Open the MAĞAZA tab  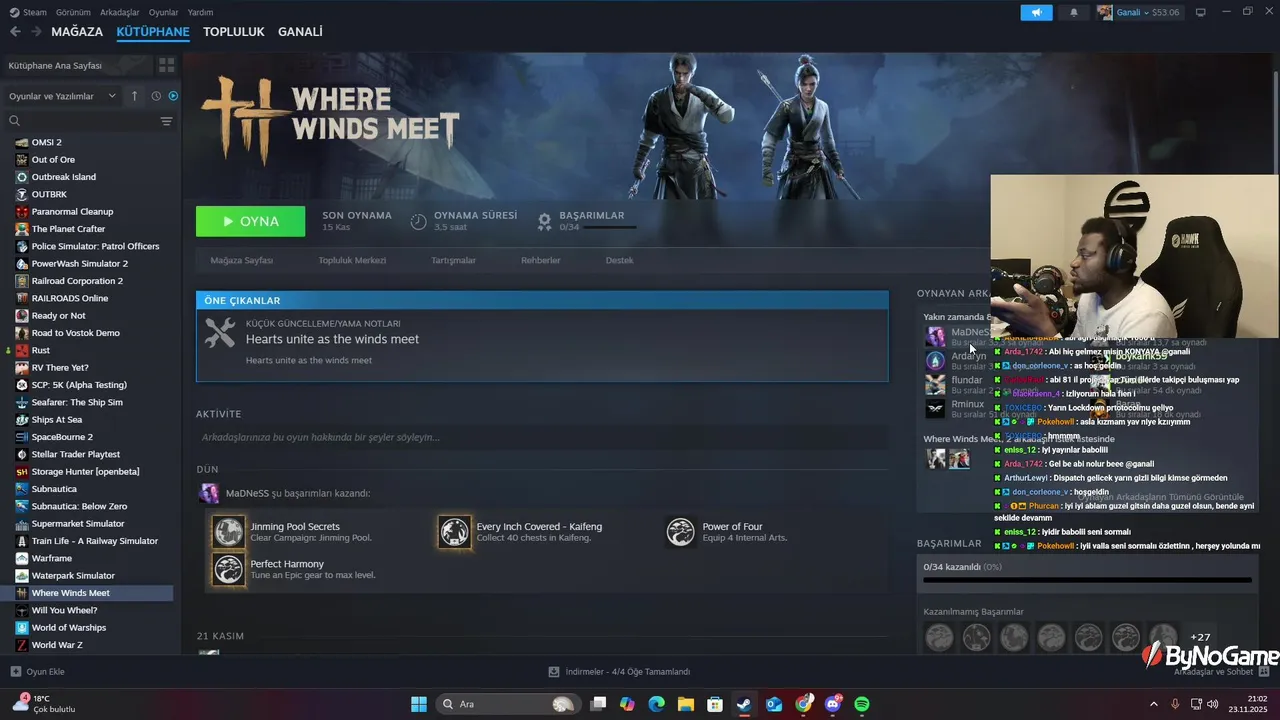click(77, 32)
